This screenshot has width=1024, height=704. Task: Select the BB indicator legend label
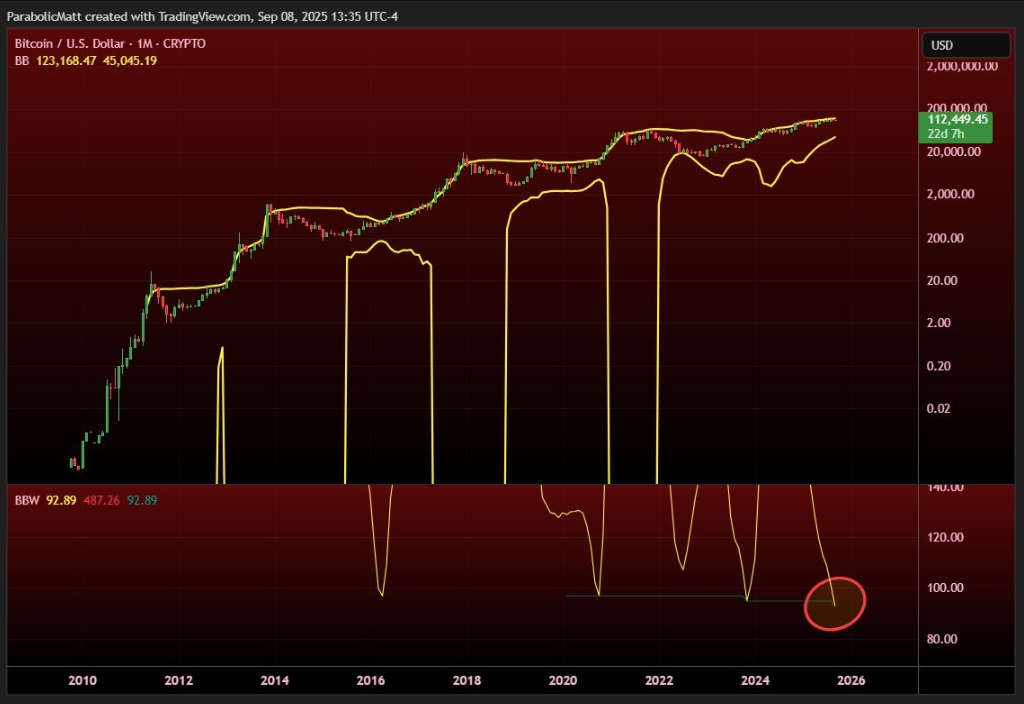pos(21,61)
